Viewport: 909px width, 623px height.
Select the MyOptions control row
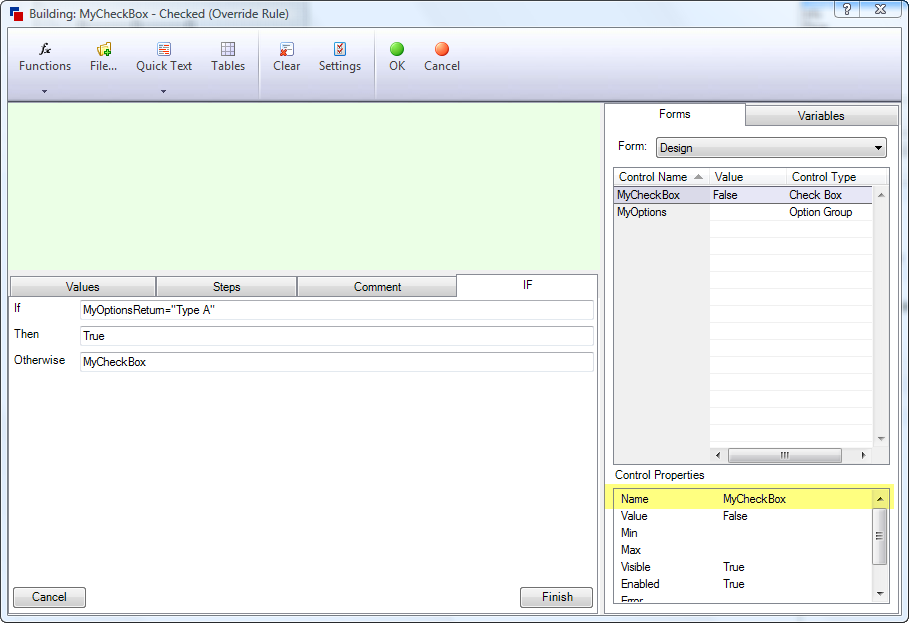pos(642,212)
